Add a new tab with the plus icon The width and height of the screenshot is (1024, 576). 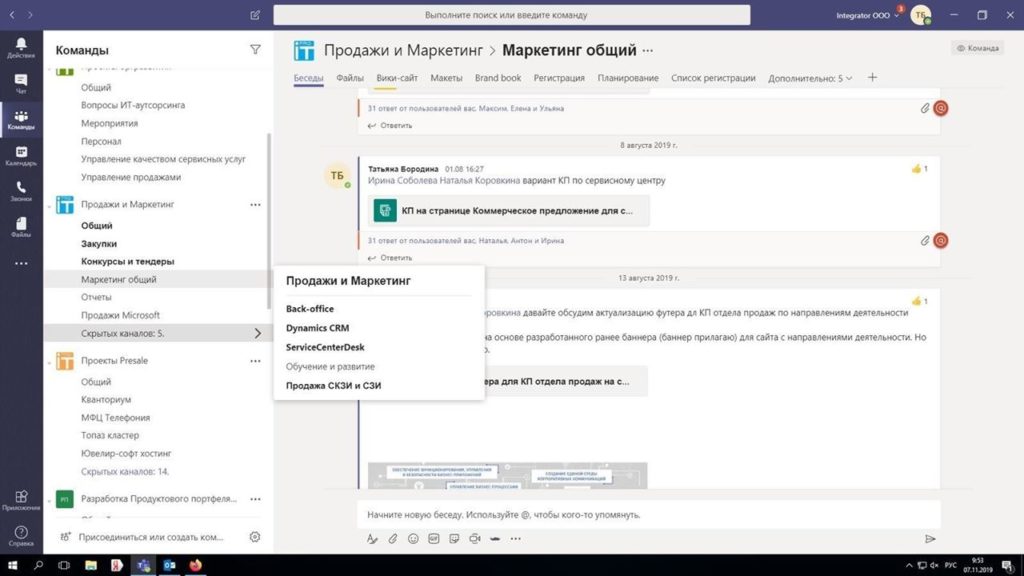point(872,77)
